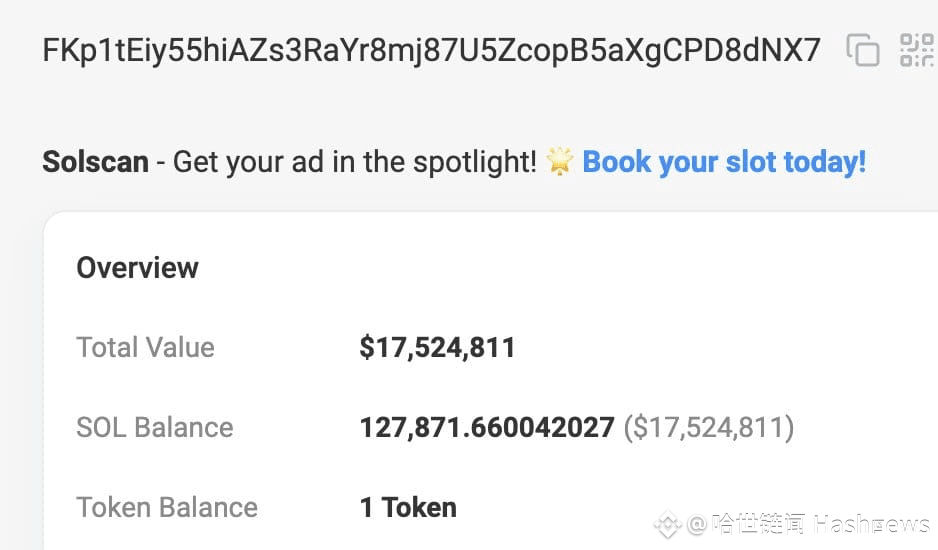This screenshot has height=550, width=938.
Task: Click the Token Balance label
Action: pyautogui.click(x=166, y=508)
